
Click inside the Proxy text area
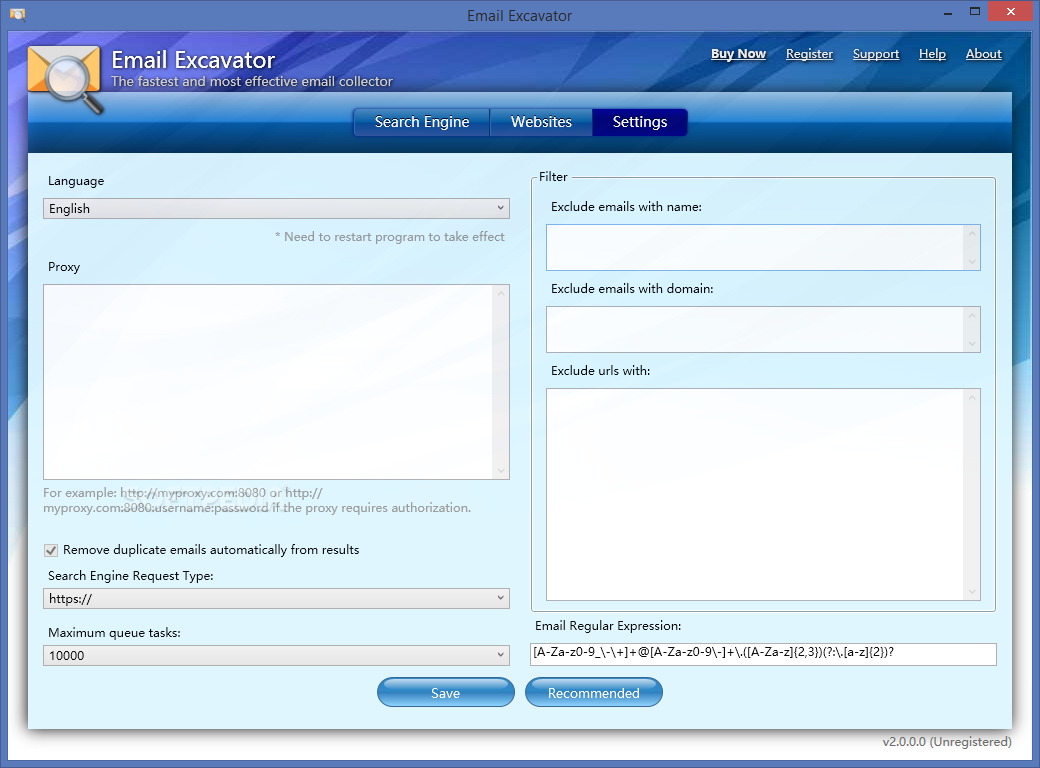(x=268, y=382)
